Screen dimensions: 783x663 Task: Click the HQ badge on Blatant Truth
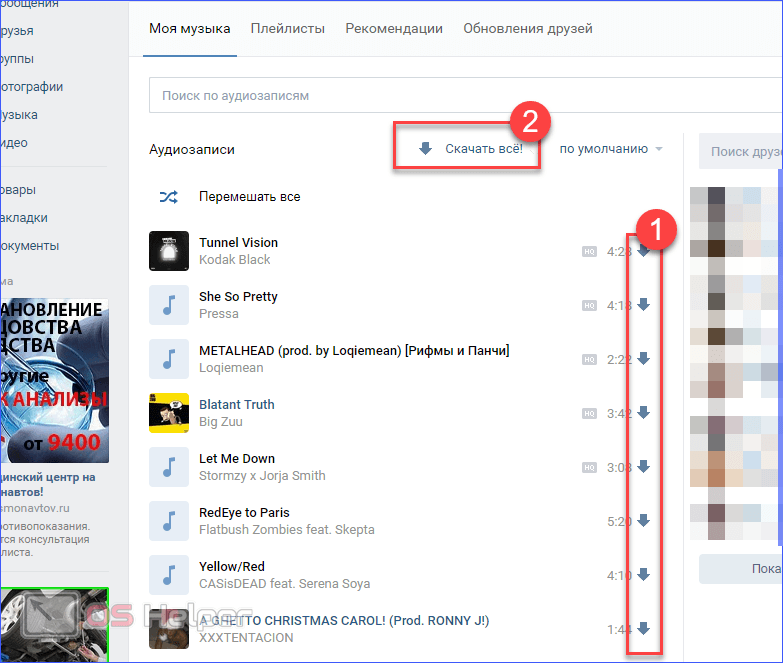point(589,413)
